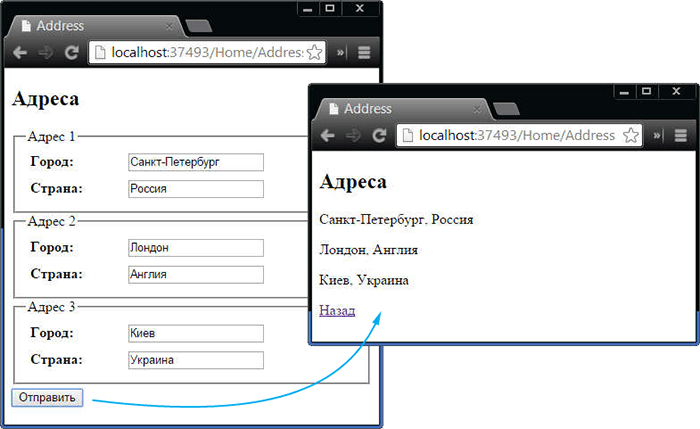Click the Адреса heading in the right window
The width and height of the screenshot is (700, 429).
click(353, 182)
